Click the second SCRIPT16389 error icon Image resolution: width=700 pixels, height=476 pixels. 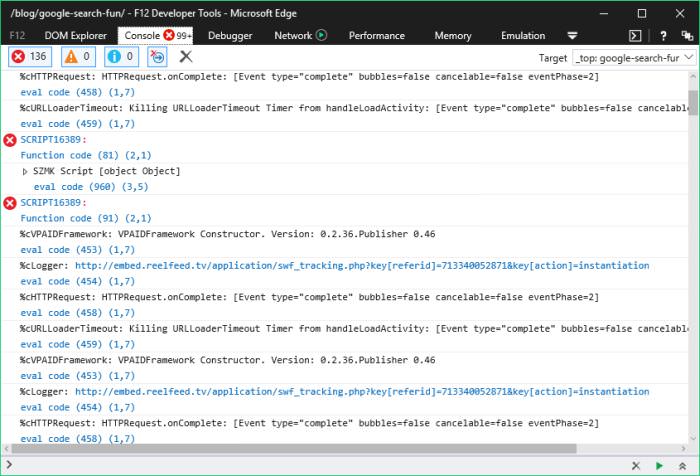10,203
